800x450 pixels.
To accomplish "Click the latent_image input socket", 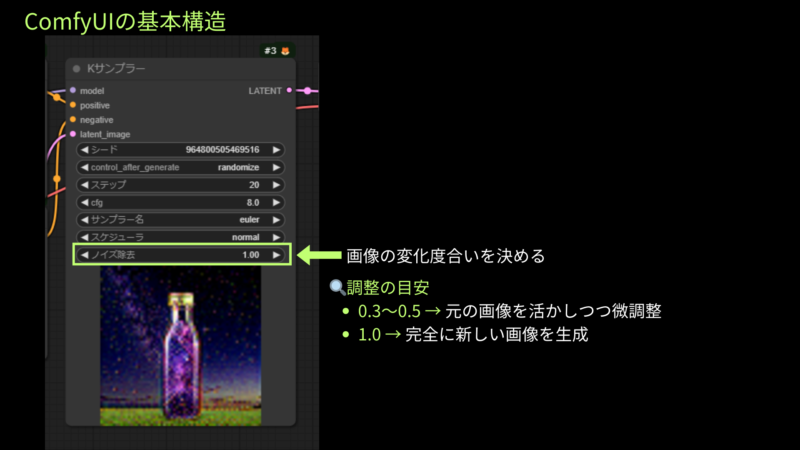I will (73, 134).
